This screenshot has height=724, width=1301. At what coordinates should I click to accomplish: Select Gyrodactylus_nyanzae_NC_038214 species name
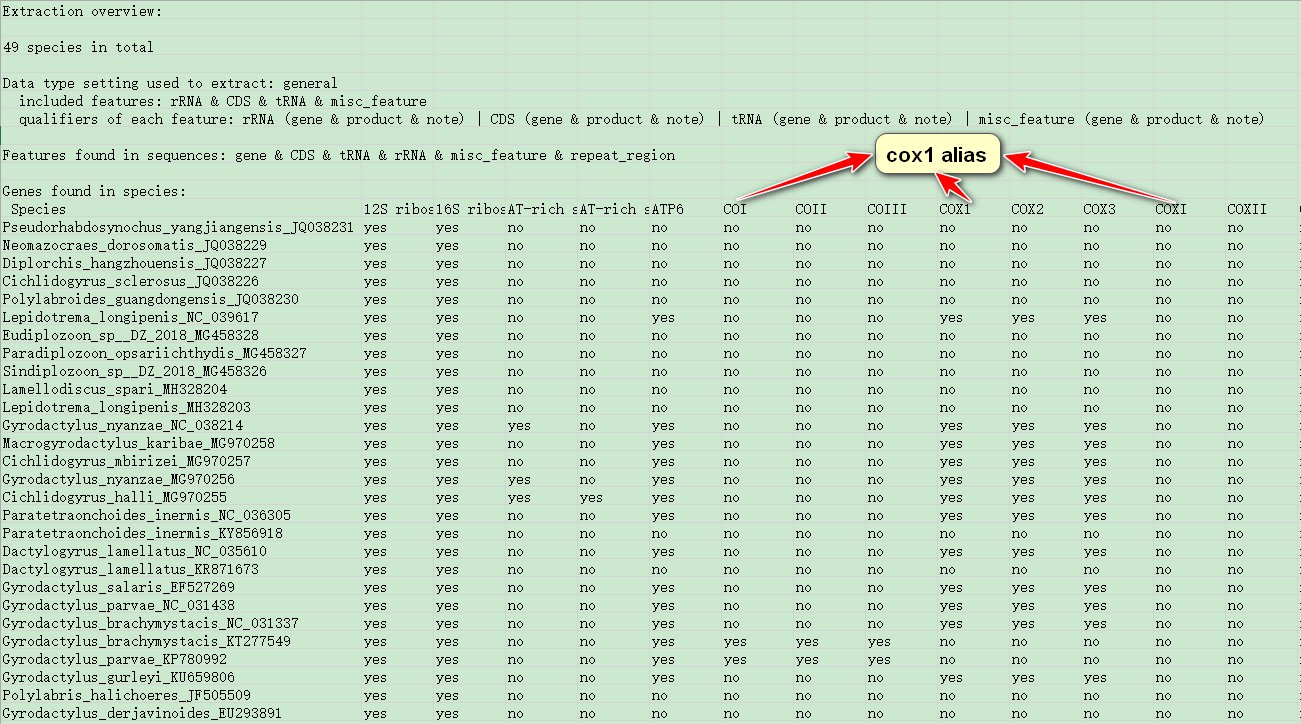(122, 426)
